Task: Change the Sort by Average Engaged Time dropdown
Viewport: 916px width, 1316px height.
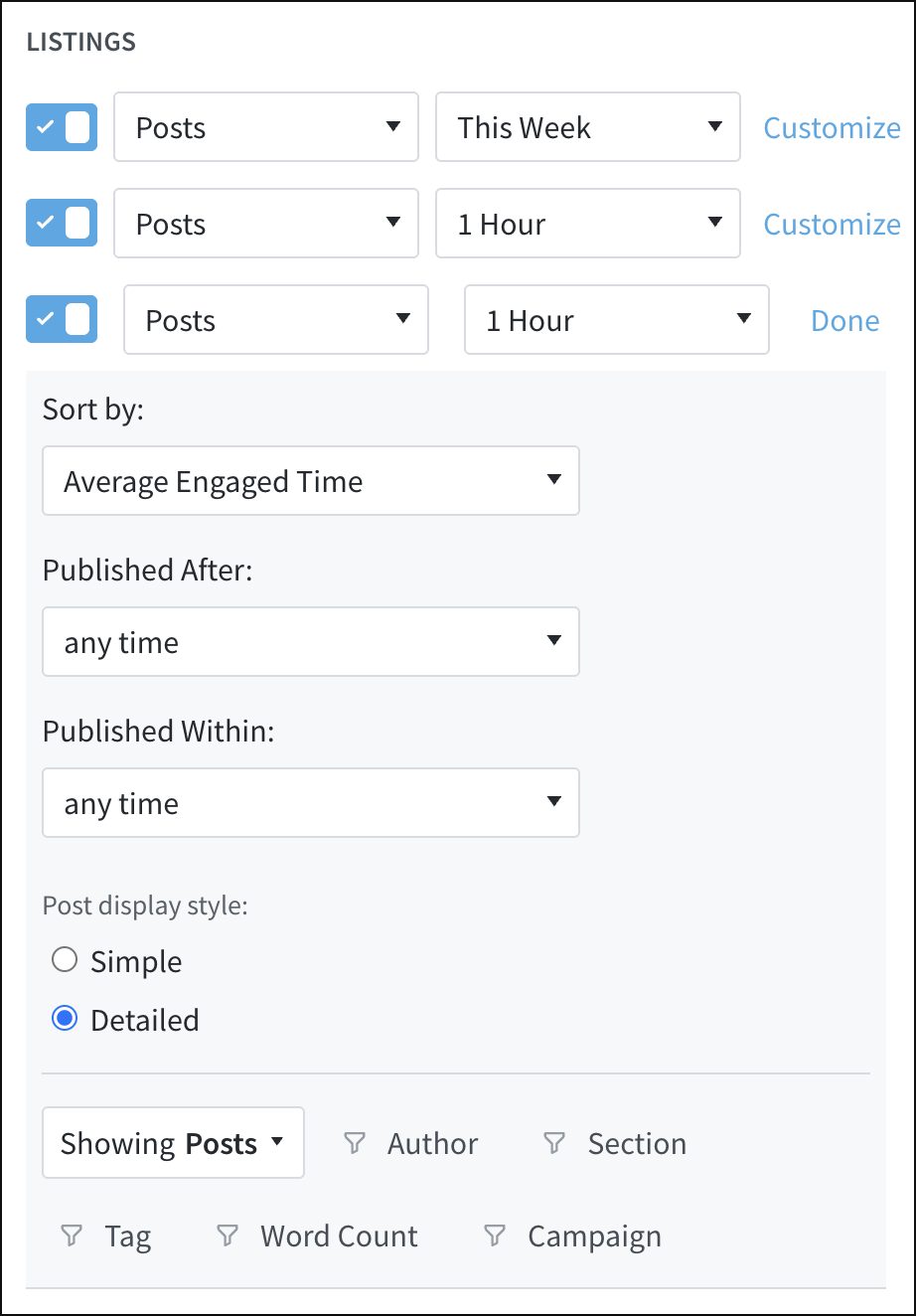Action: (311, 481)
